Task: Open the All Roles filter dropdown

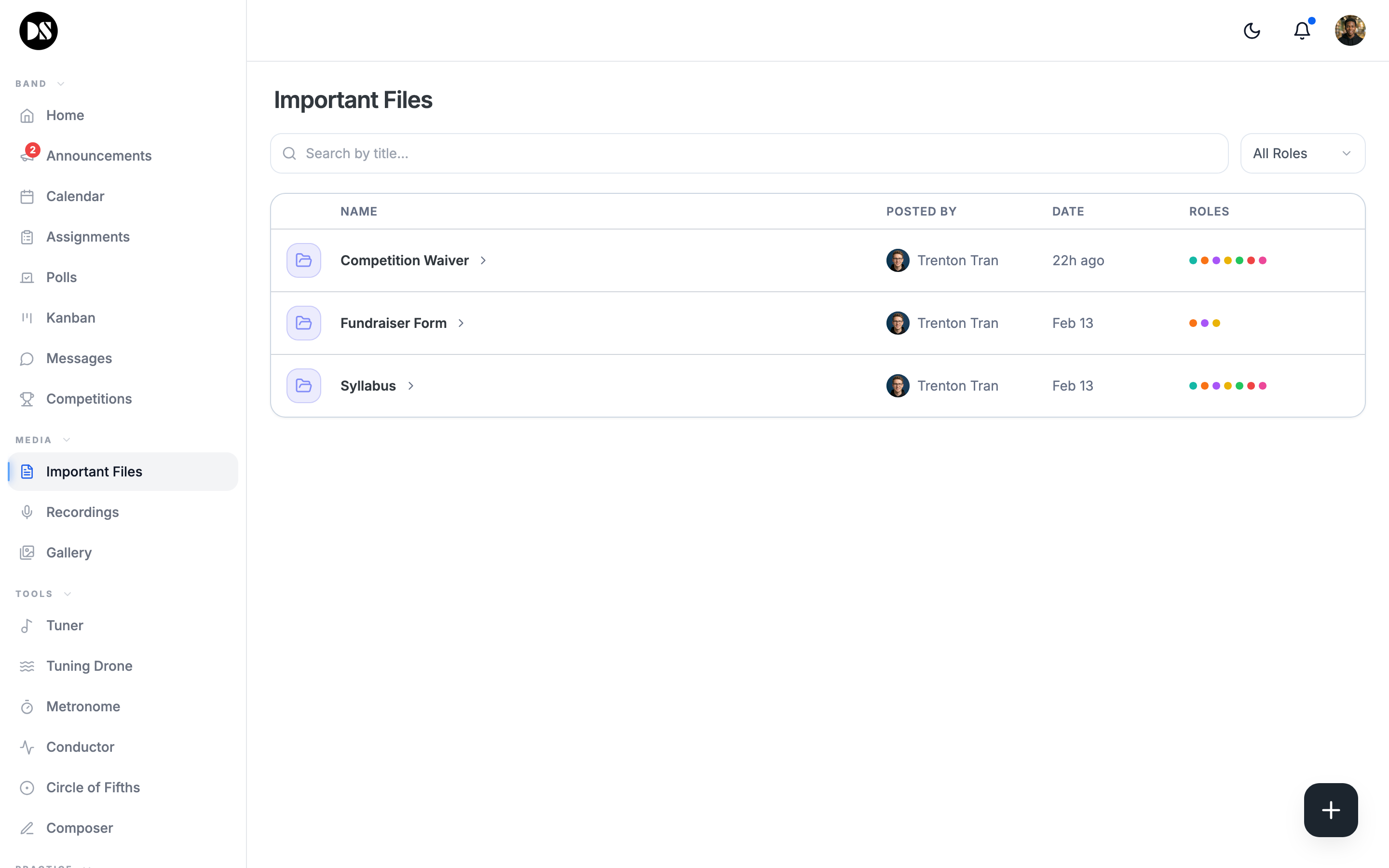Action: pyautogui.click(x=1302, y=153)
